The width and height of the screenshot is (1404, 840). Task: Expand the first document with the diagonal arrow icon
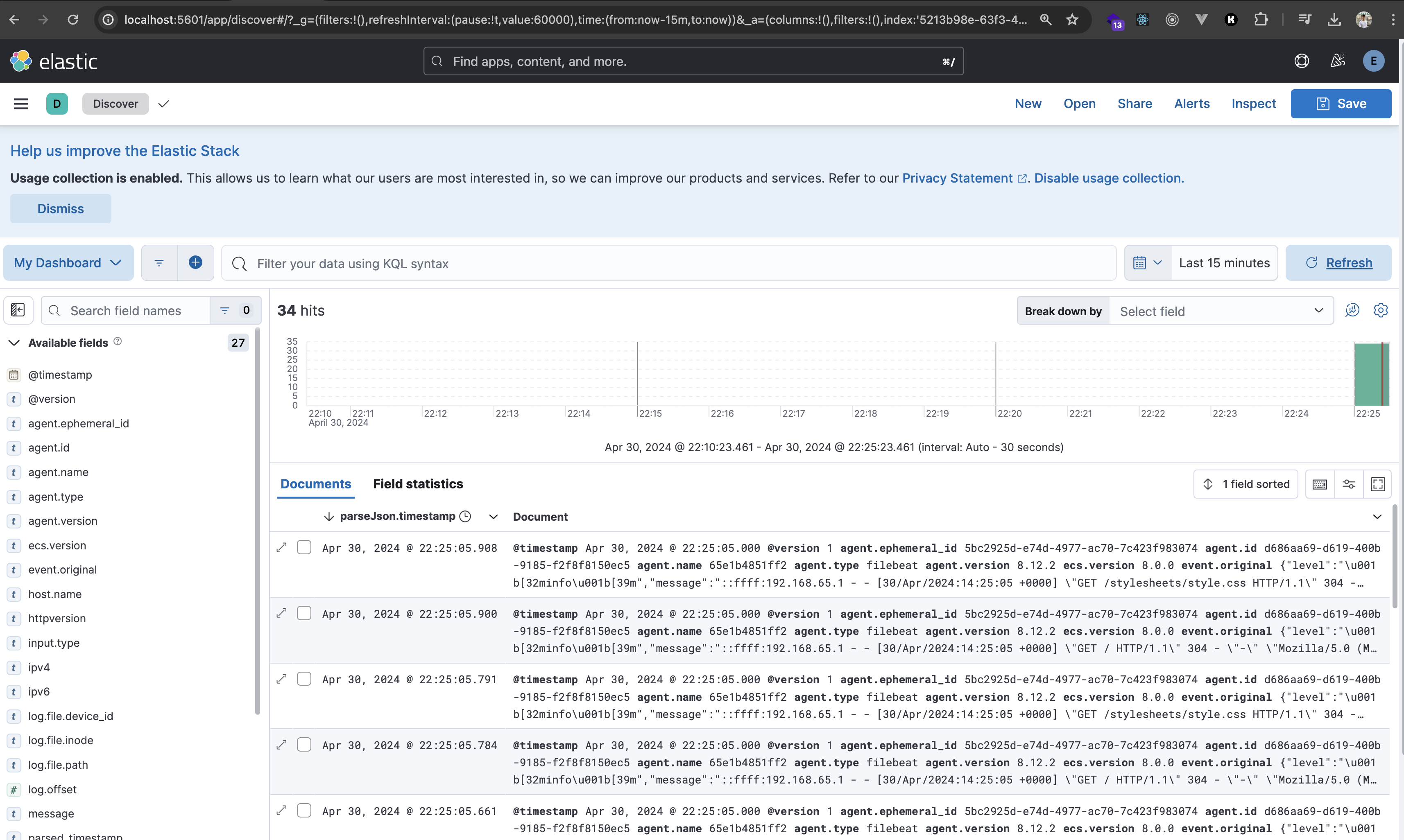tap(281, 547)
